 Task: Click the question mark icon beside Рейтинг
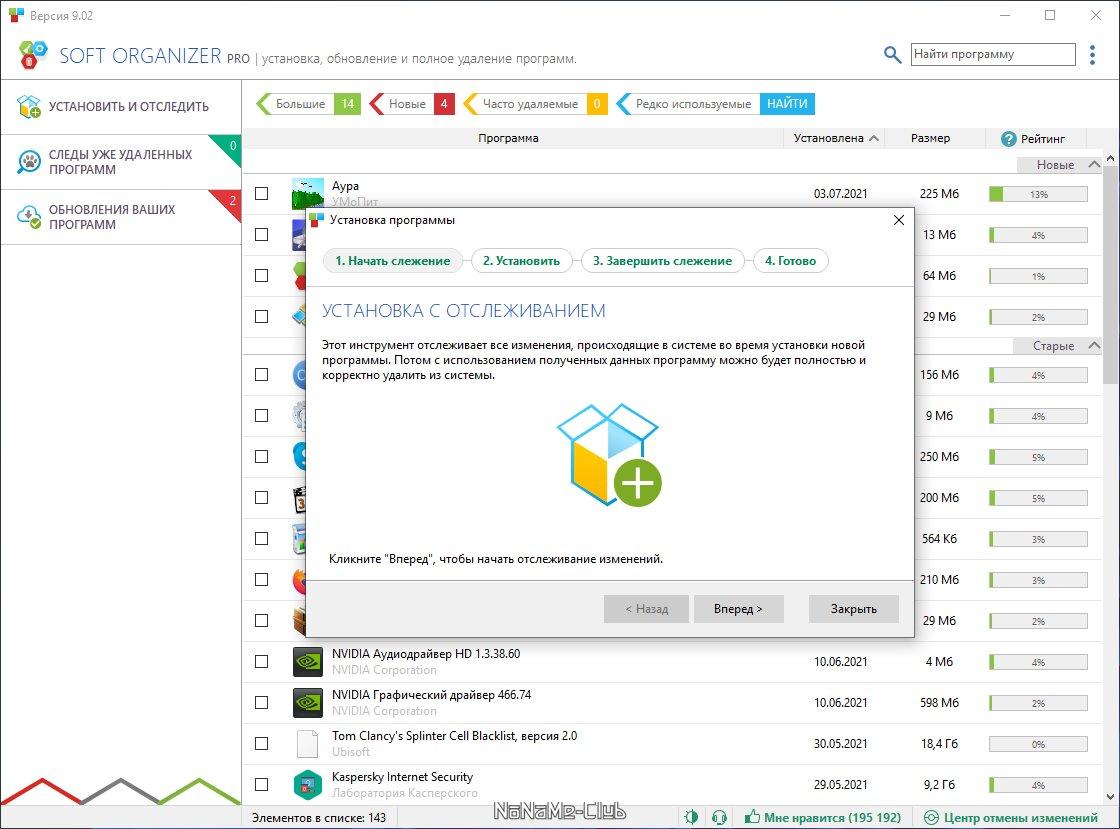pos(1008,138)
